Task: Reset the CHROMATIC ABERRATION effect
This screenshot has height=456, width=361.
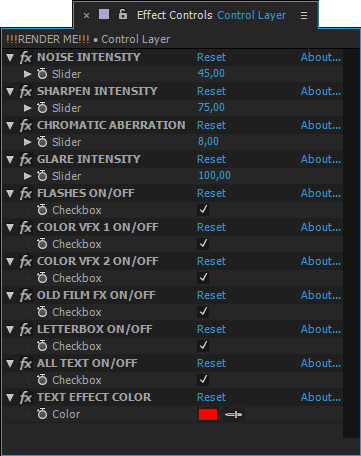Action: [x=211, y=125]
